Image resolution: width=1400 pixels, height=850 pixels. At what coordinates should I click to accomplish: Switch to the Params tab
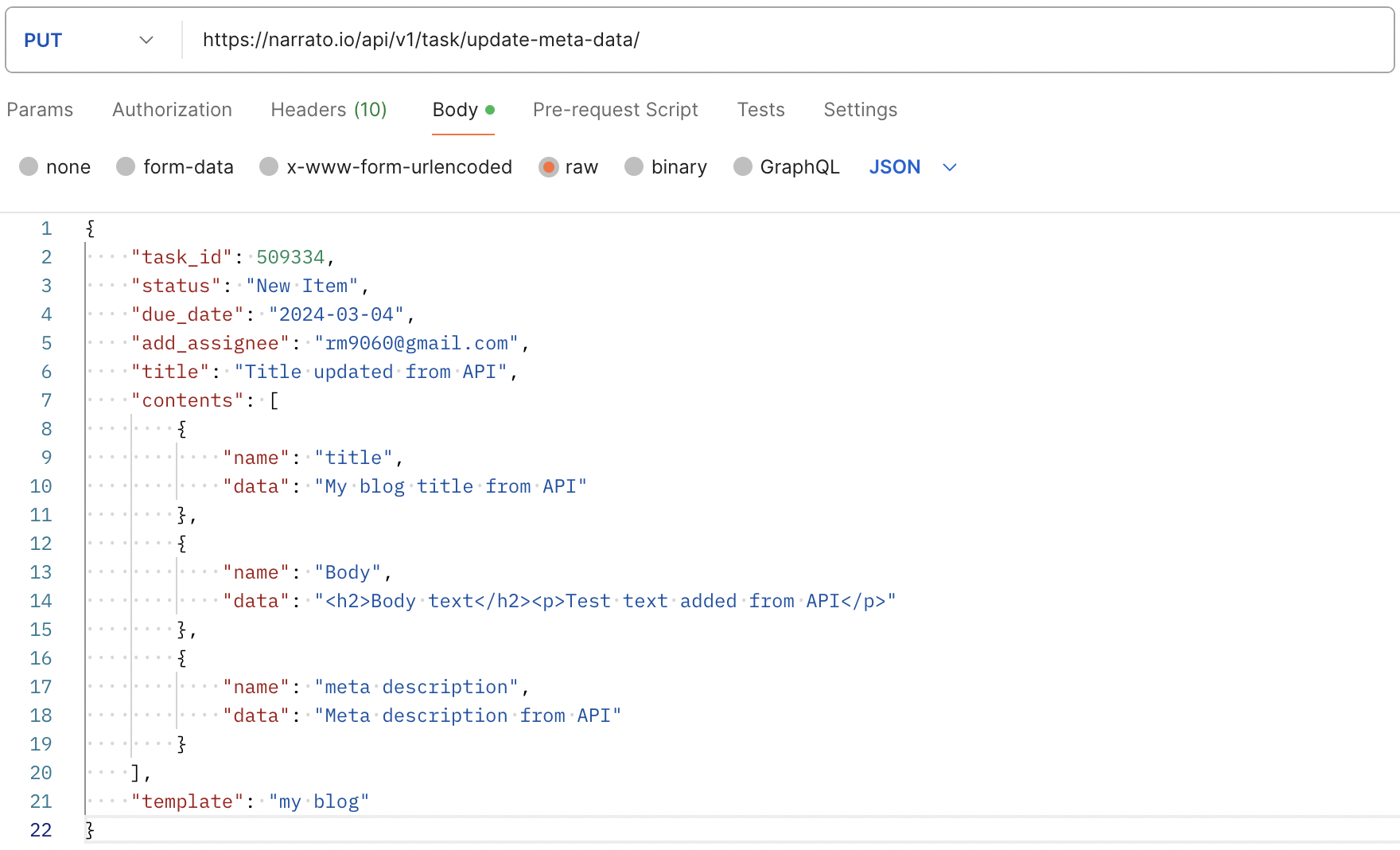click(x=40, y=110)
